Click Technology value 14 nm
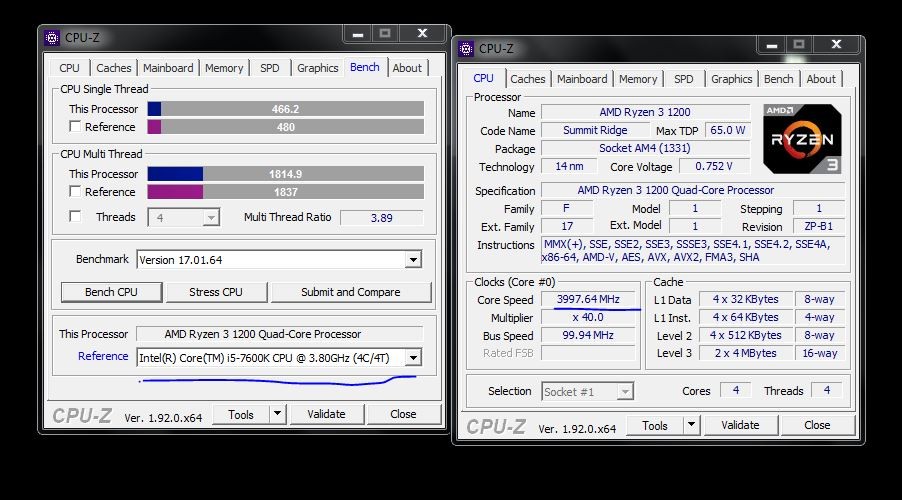The image size is (902, 500). [x=569, y=166]
